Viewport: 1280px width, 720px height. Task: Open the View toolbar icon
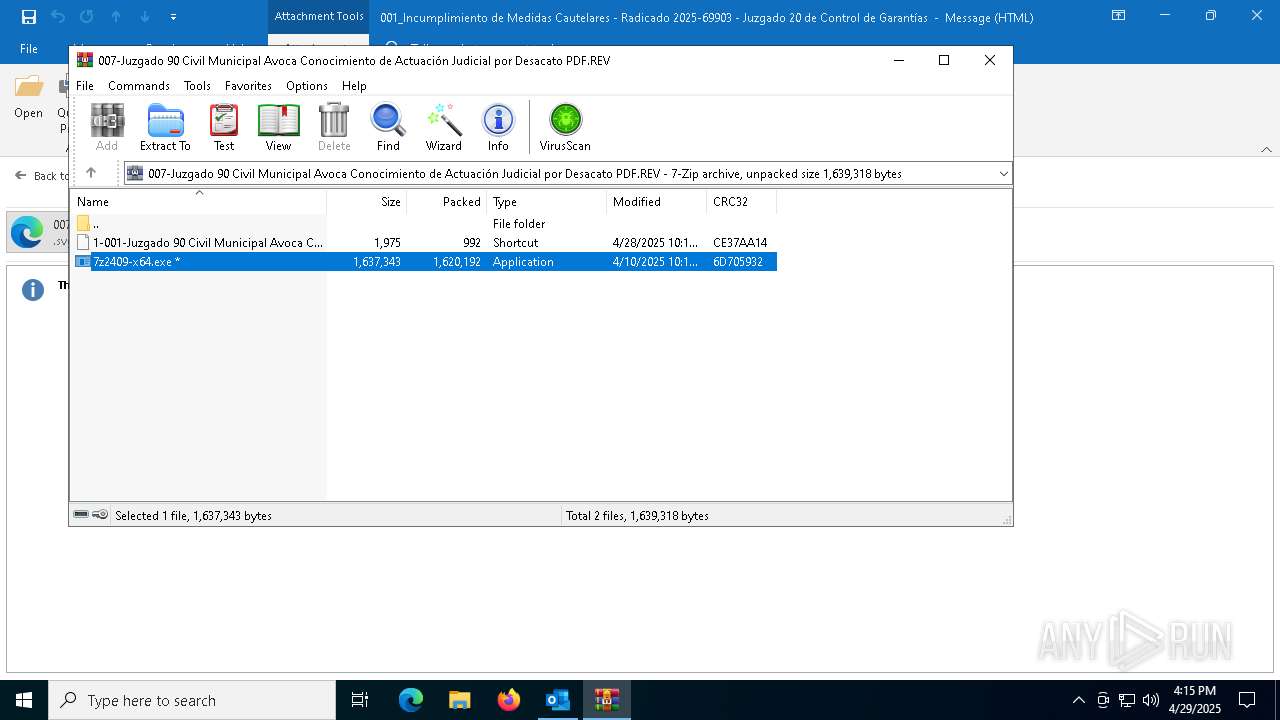pyautogui.click(x=278, y=127)
